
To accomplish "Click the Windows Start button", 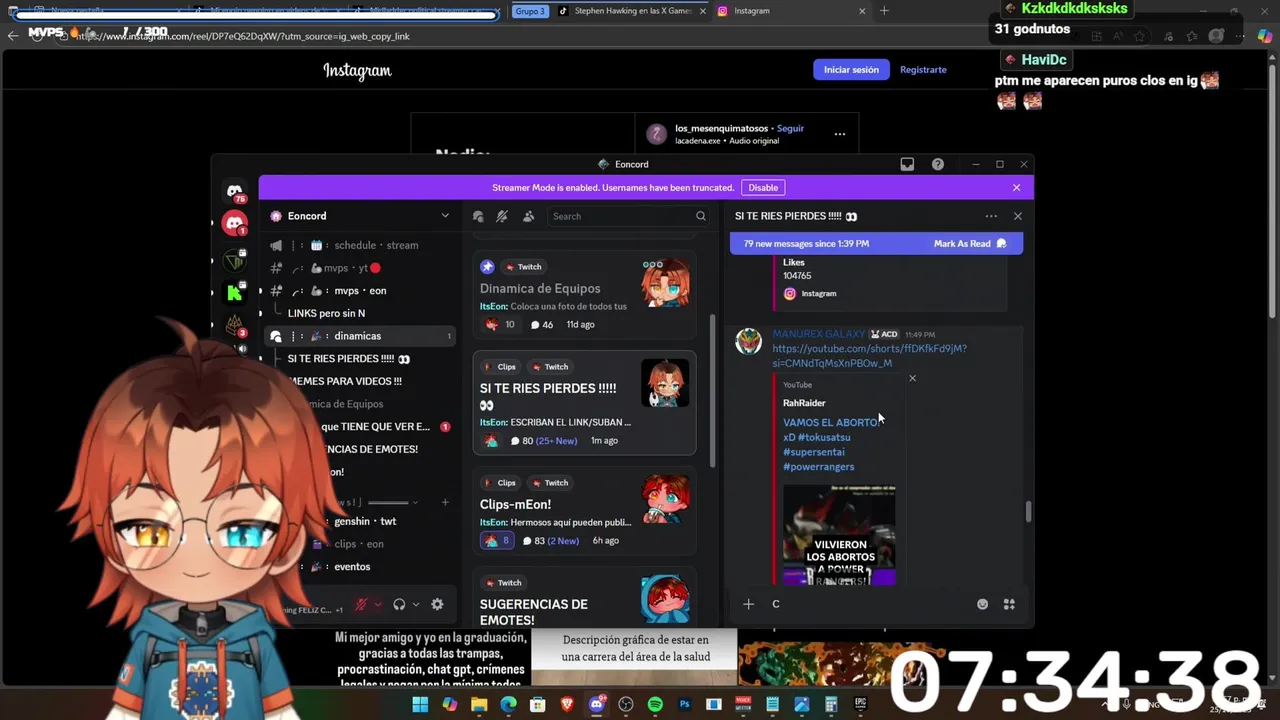I will click(x=420, y=704).
